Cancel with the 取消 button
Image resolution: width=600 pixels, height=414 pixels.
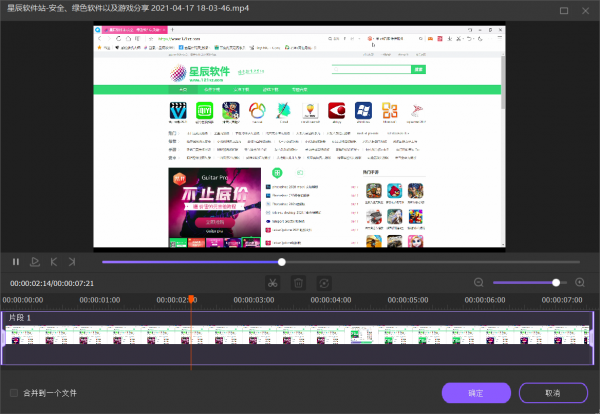click(x=553, y=393)
